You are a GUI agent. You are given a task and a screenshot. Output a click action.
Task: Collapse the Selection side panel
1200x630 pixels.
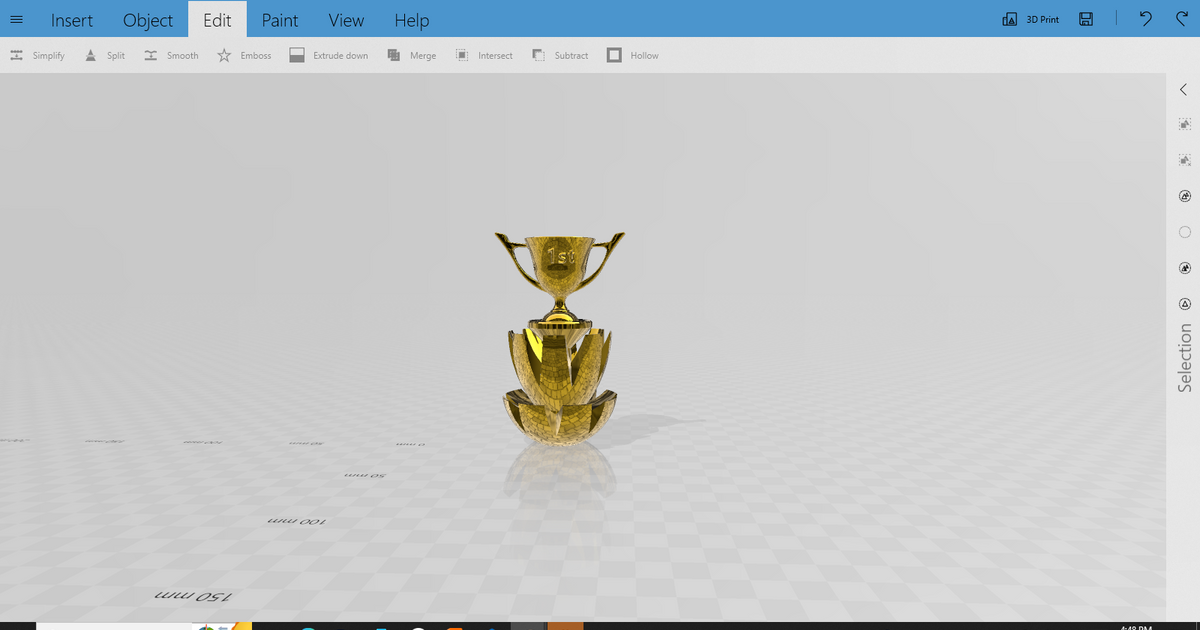click(x=1184, y=89)
